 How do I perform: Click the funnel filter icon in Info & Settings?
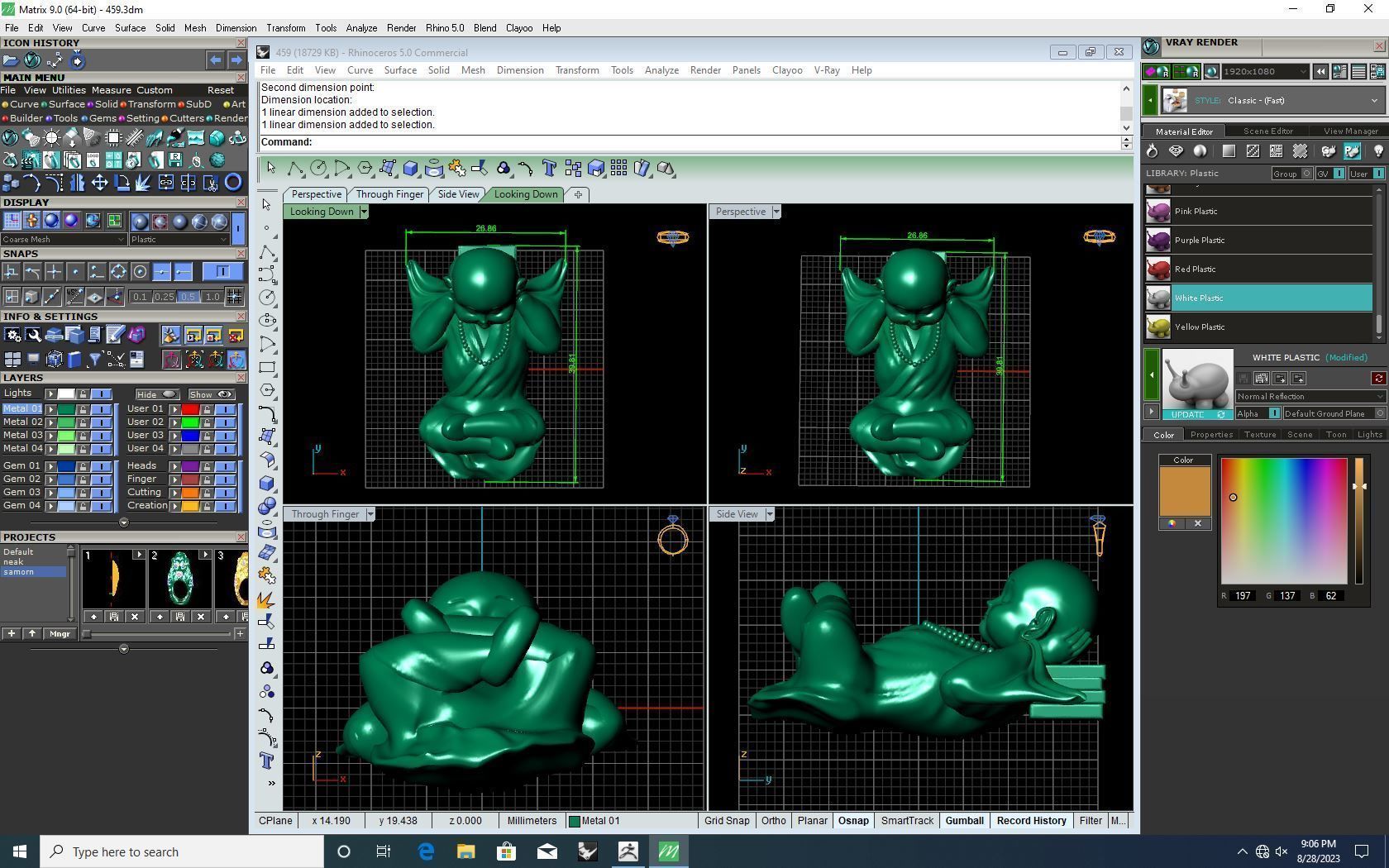[x=94, y=360]
